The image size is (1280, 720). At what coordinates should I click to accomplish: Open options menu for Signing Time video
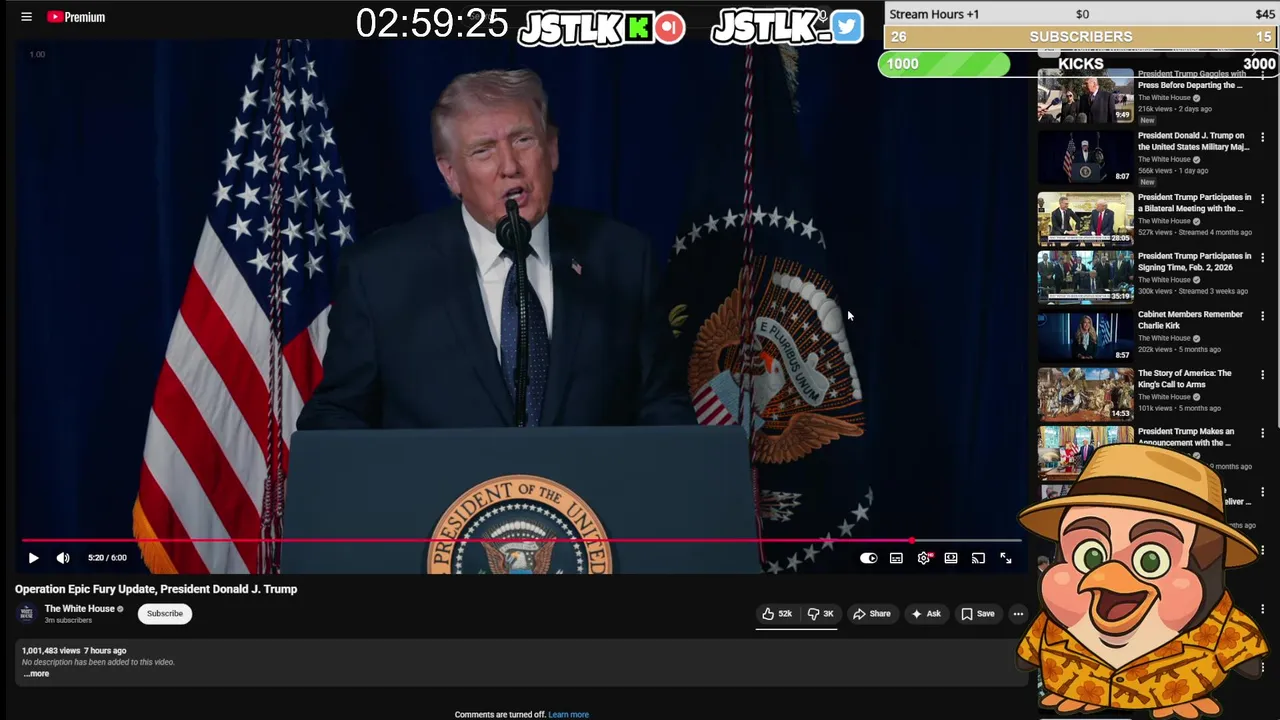point(1262,258)
